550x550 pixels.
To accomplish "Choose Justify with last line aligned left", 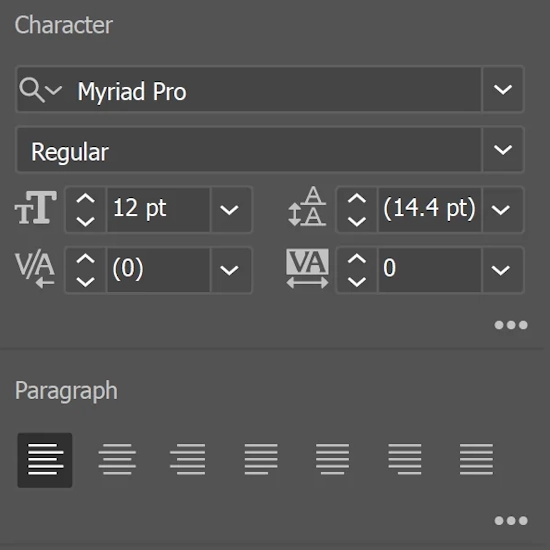I will point(261,459).
